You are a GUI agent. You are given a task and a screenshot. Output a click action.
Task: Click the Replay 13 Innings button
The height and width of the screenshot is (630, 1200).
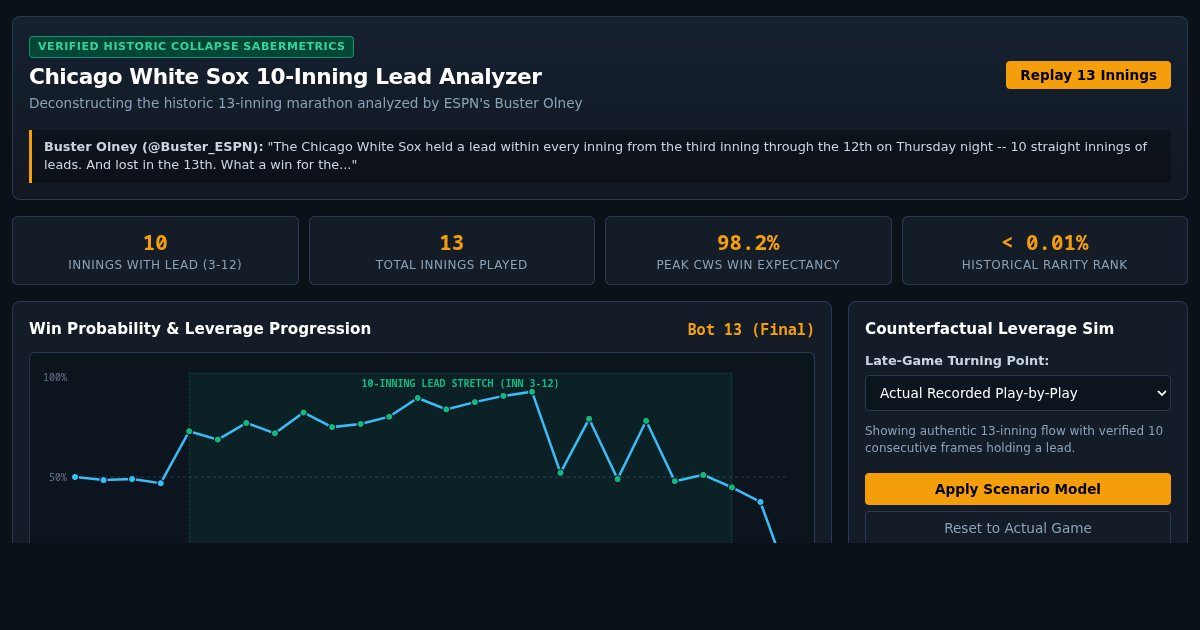[x=1088, y=75]
